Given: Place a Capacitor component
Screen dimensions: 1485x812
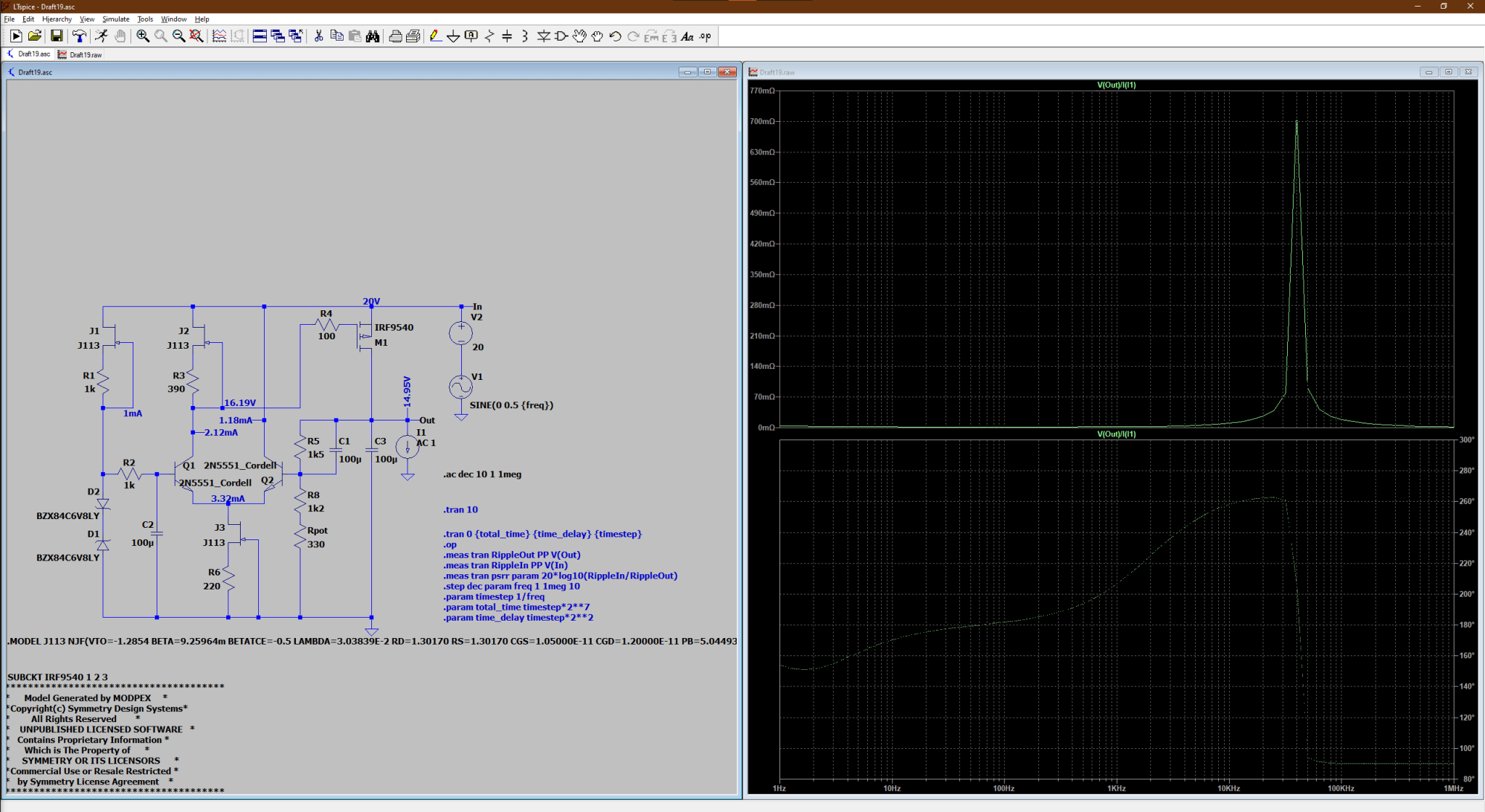Looking at the screenshot, I should [x=507, y=36].
